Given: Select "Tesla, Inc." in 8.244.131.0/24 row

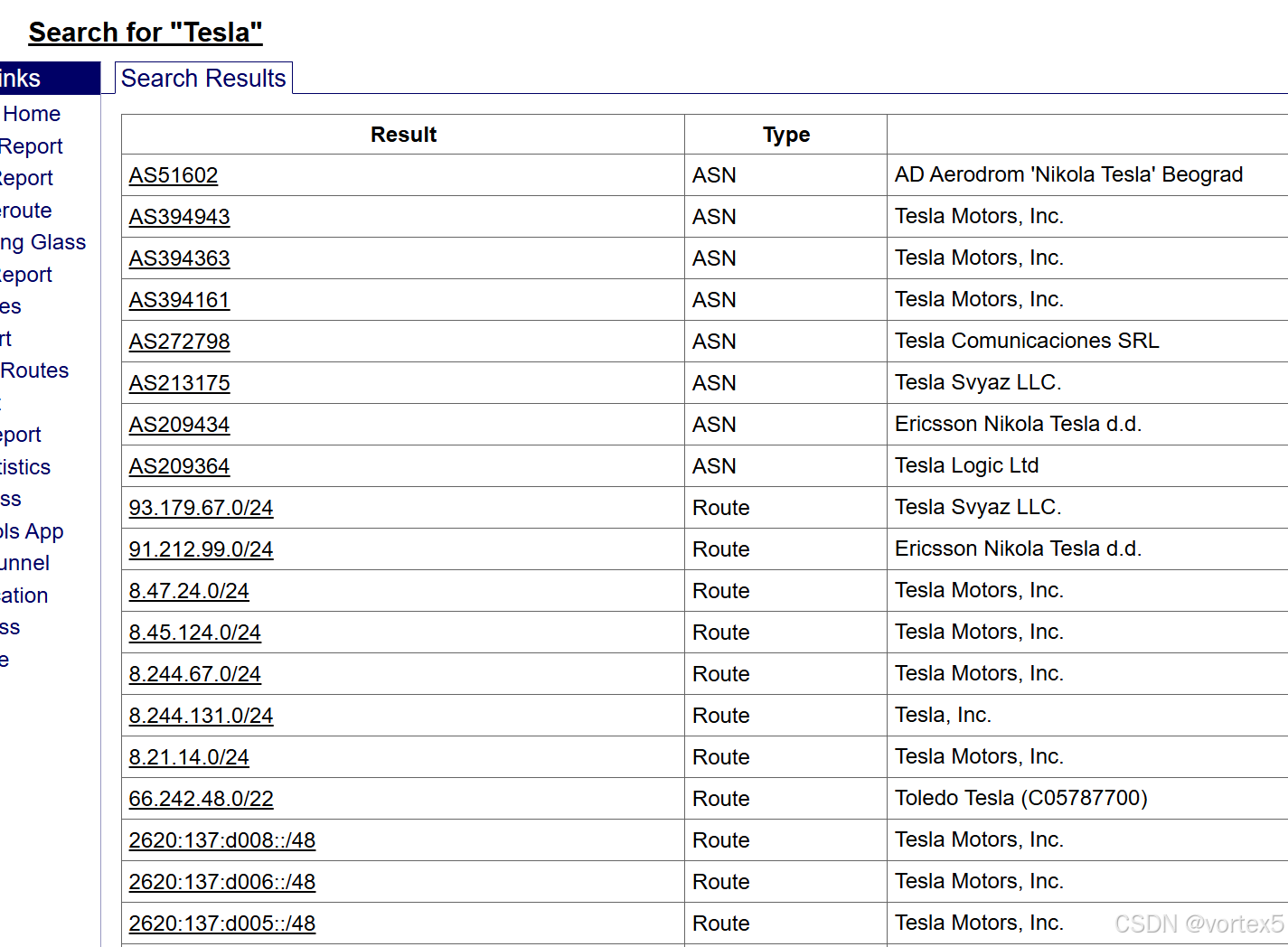Looking at the screenshot, I should click(944, 715).
